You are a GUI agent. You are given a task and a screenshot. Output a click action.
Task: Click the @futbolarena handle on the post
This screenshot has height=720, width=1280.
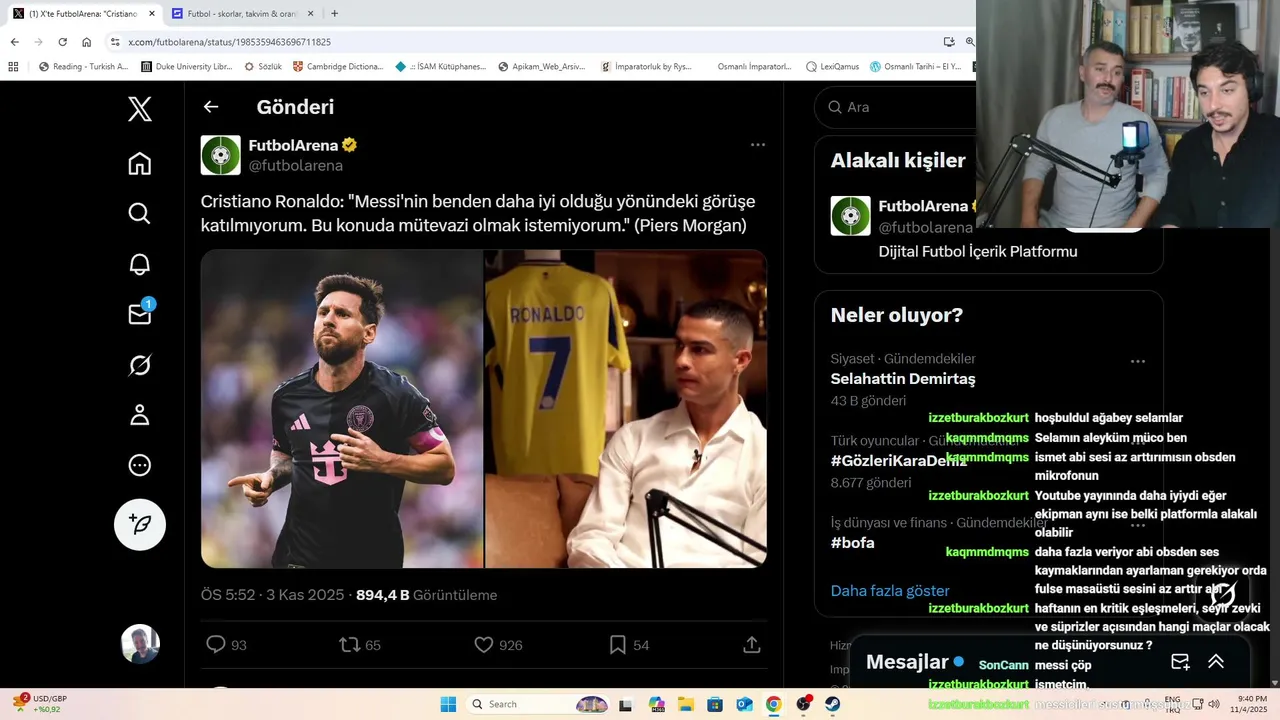296,166
